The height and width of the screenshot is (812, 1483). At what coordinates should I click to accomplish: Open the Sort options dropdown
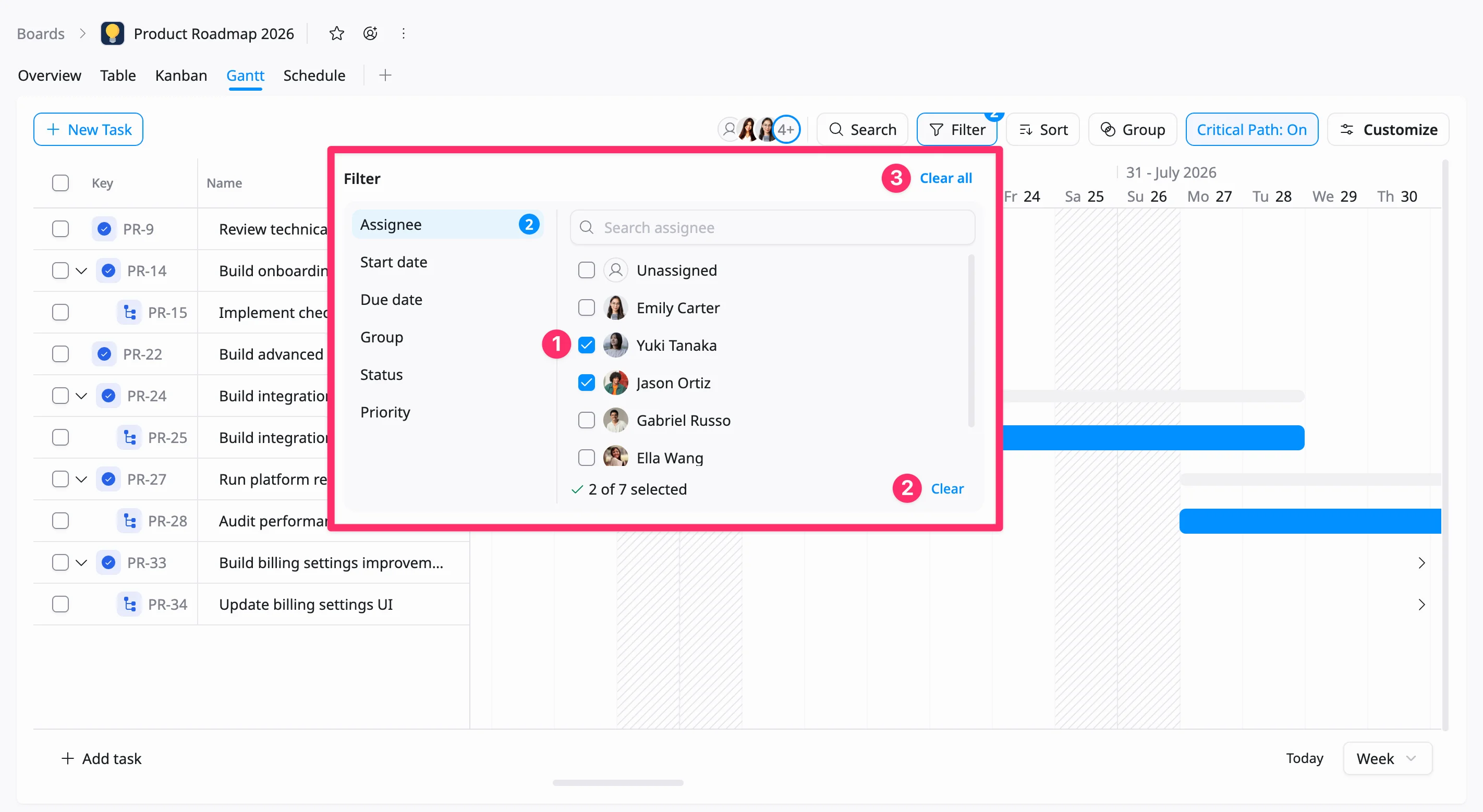(1042, 129)
